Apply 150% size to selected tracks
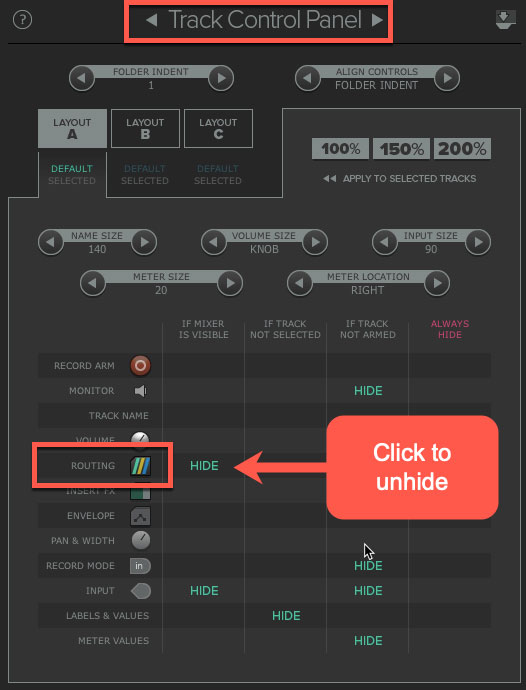 click(x=401, y=149)
